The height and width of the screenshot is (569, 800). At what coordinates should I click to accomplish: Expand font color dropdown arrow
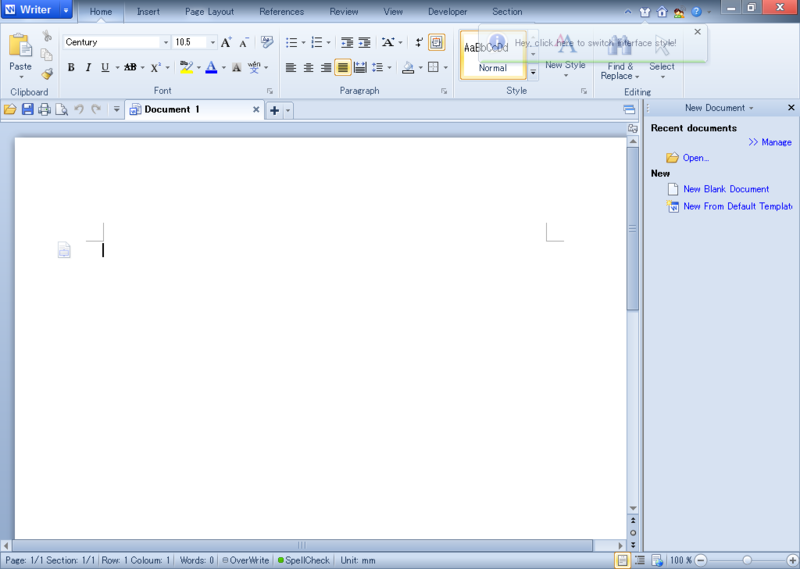pos(223,67)
